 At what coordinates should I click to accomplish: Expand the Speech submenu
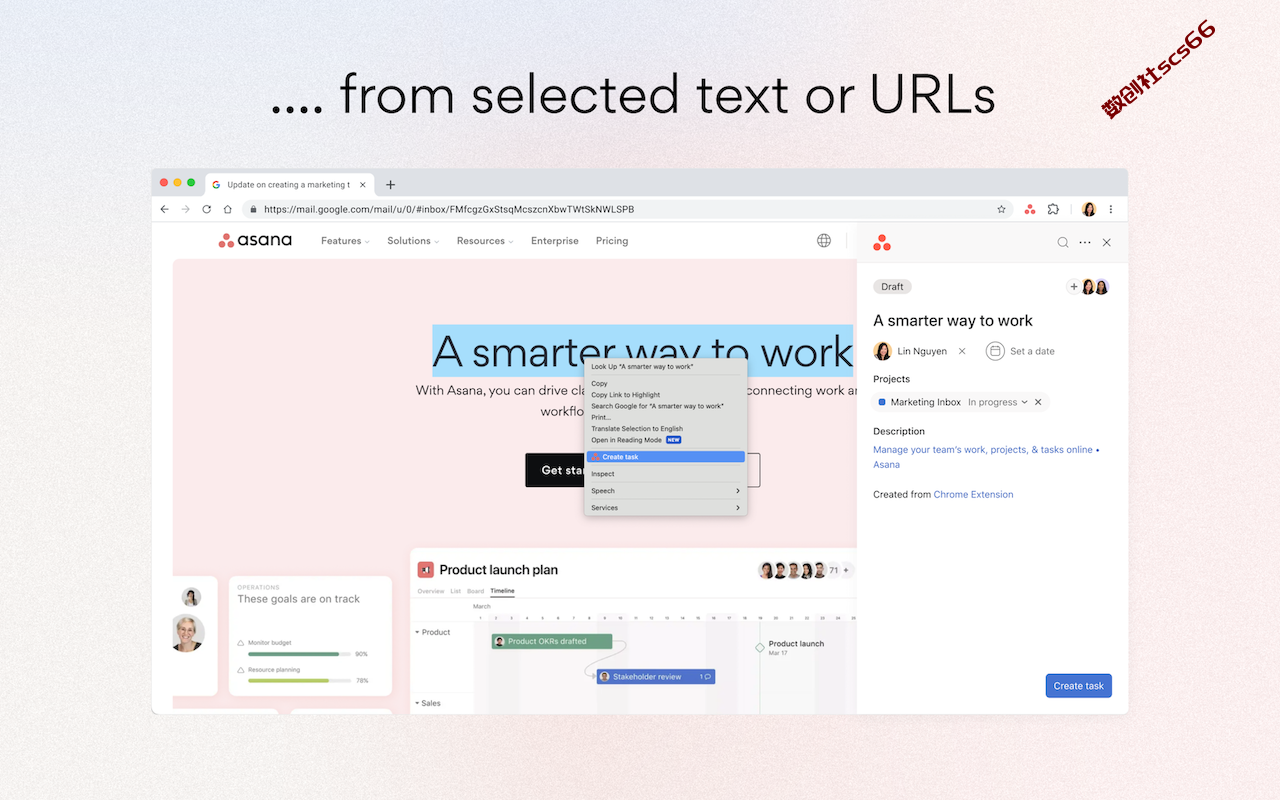(666, 491)
